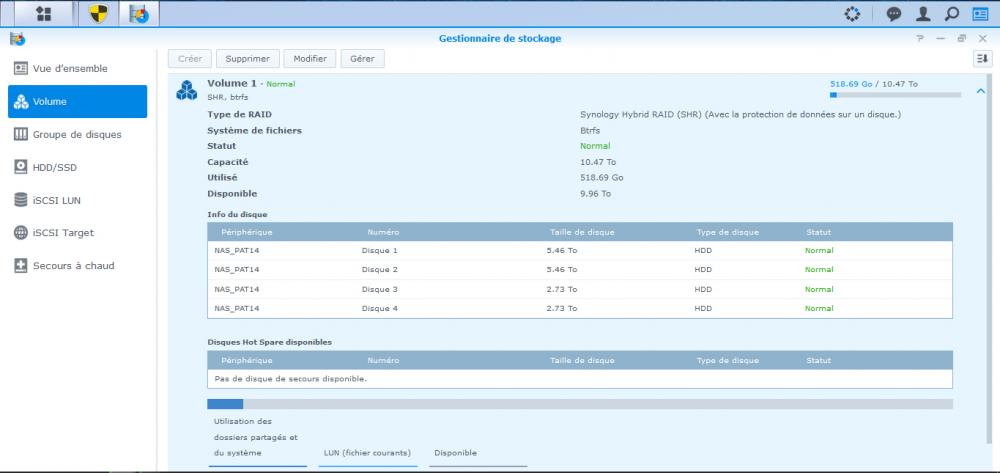Open the notifications speech bubble icon
This screenshot has width=1000, height=473.
click(894, 14)
